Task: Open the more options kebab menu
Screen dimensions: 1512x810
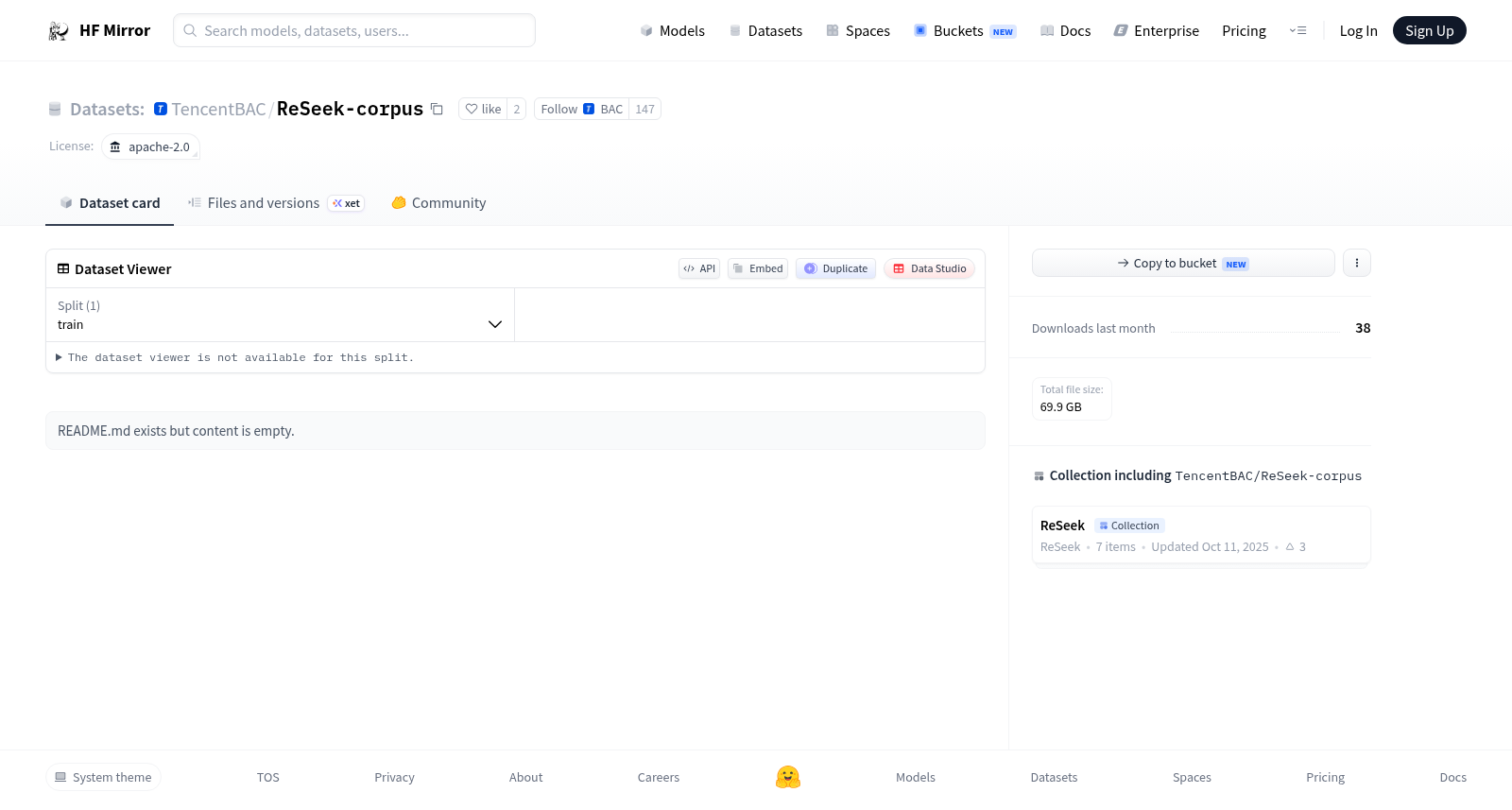Action: (x=1357, y=263)
